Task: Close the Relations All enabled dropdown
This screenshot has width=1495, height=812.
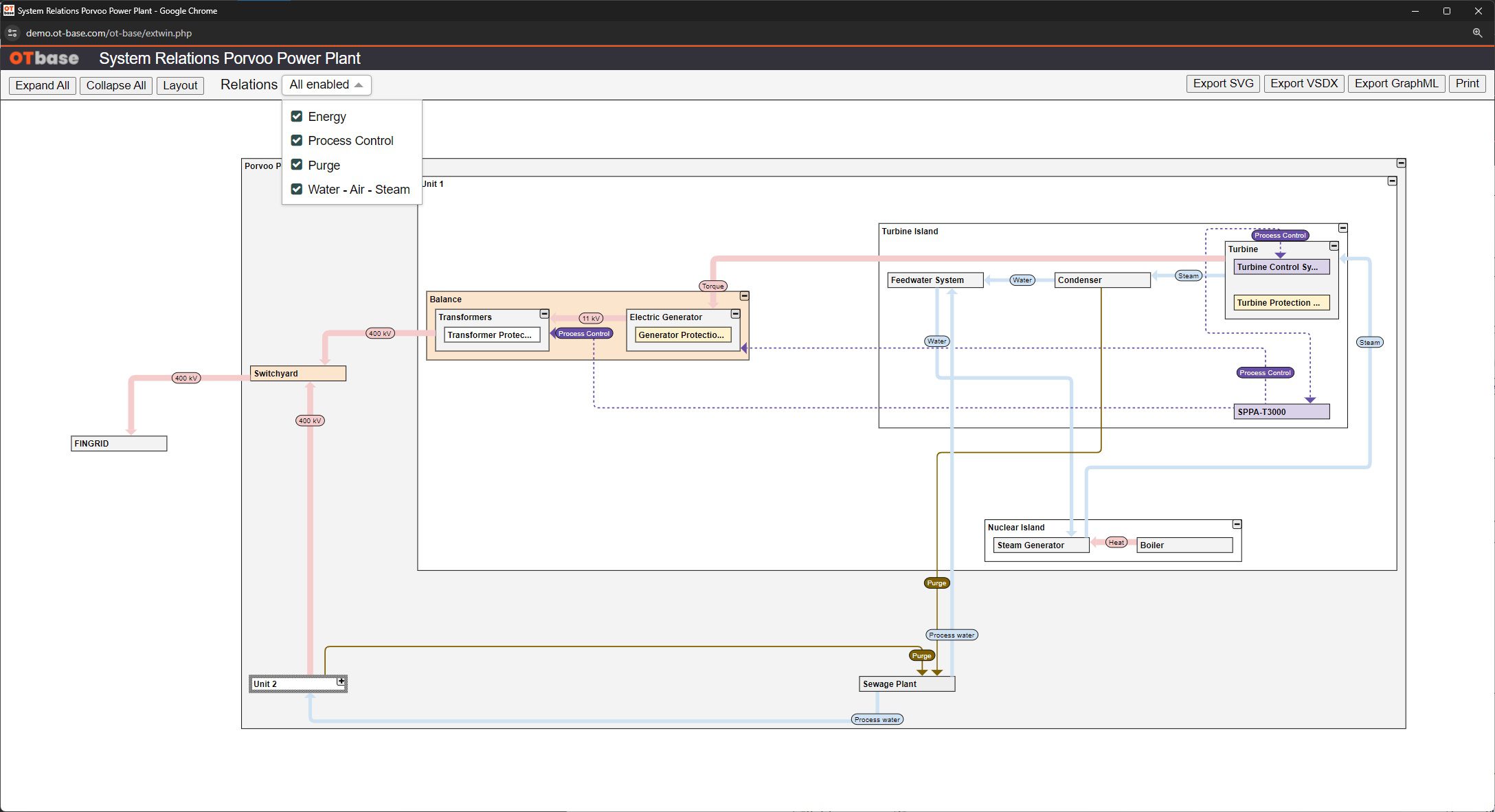Action: click(326, 84)
